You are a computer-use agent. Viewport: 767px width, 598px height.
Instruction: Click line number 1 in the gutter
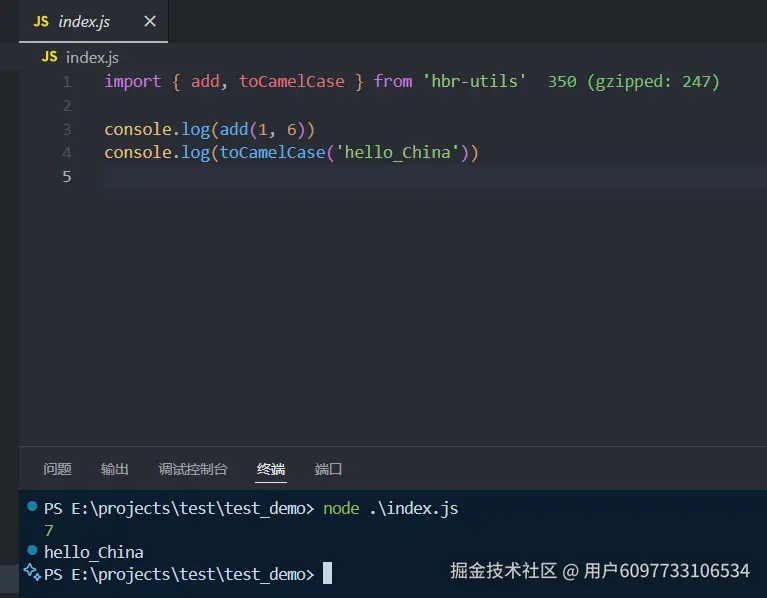pos(67,82)
